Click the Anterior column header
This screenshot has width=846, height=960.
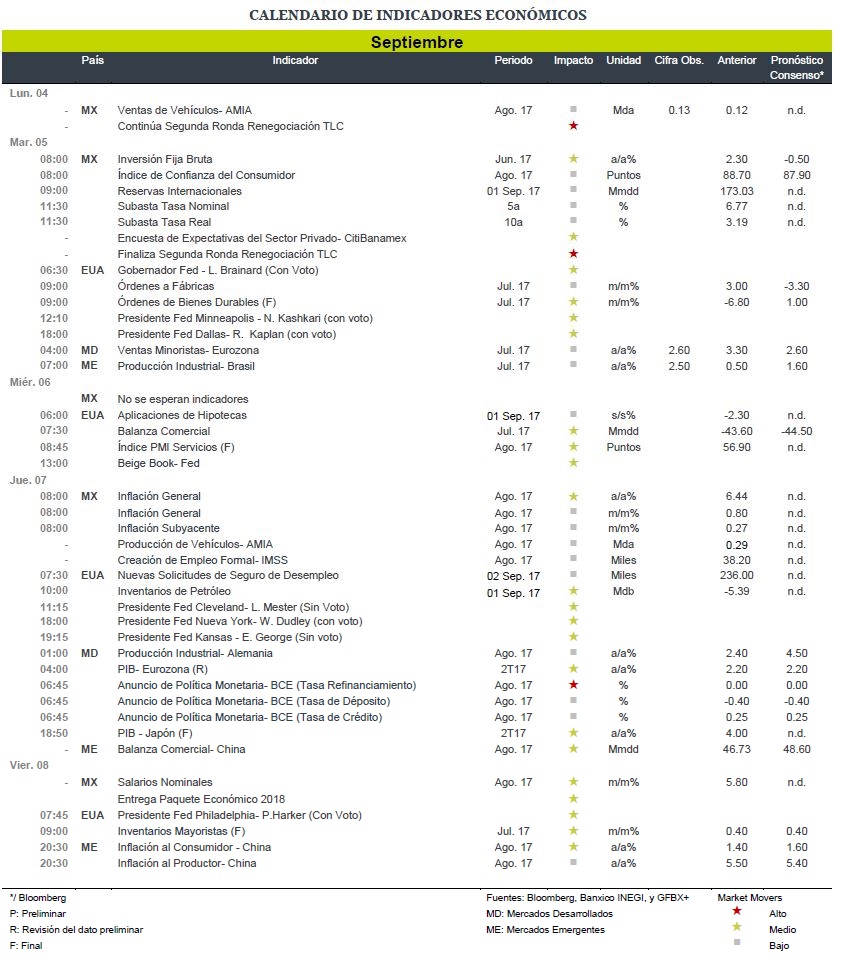736,60
